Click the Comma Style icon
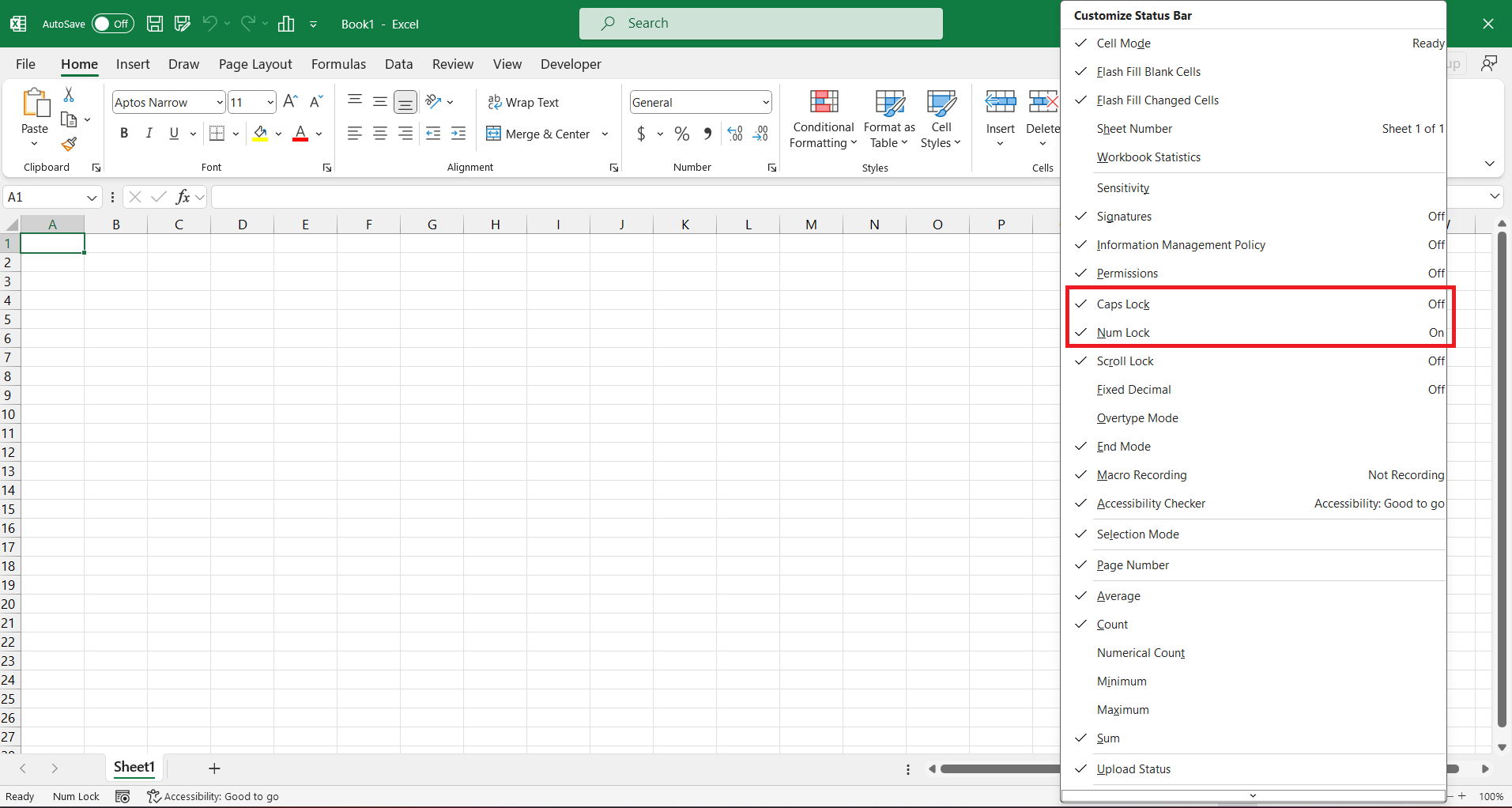Screen dimensions: 1512x808 707,134
